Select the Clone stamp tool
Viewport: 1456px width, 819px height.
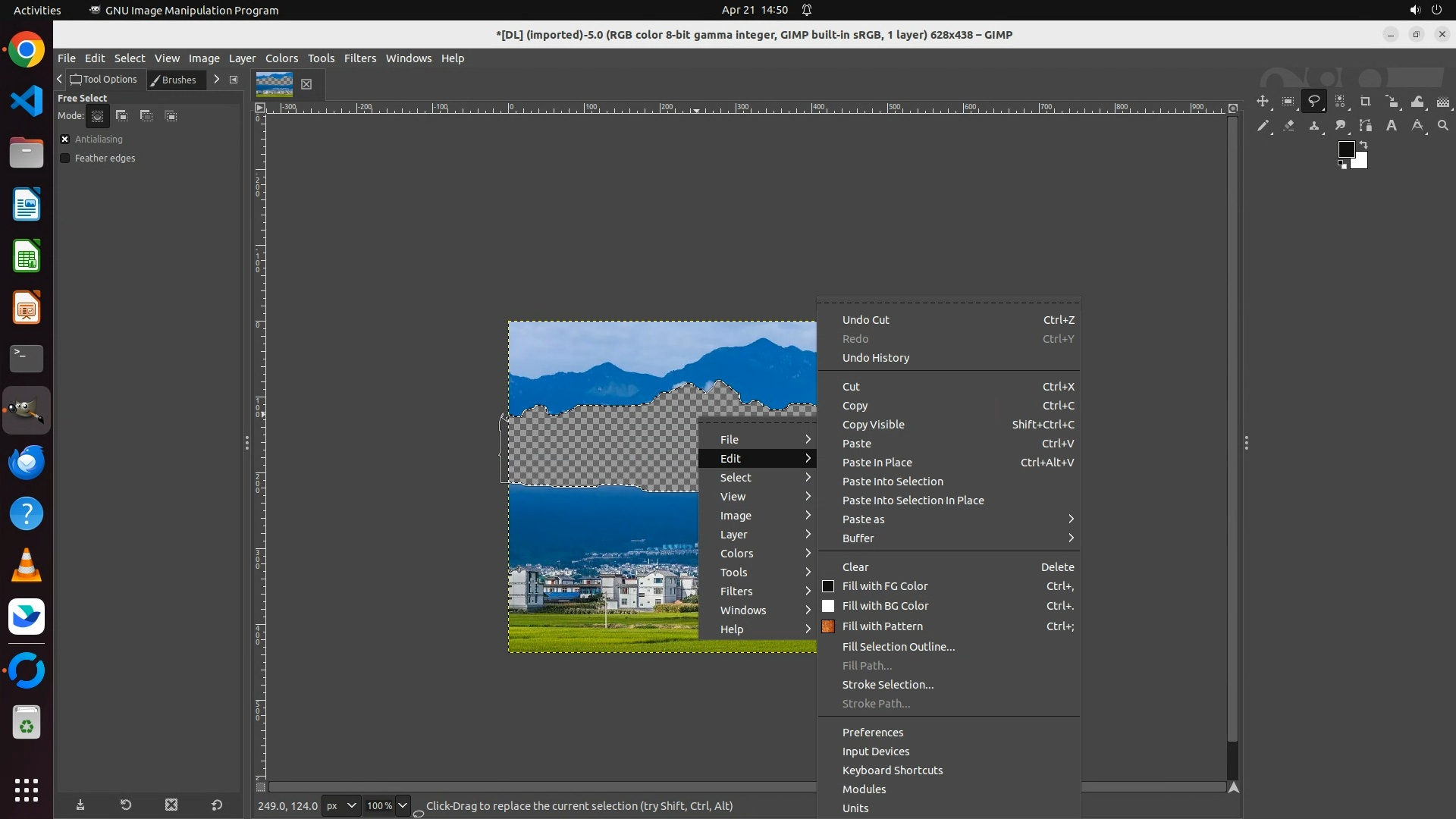[x=1314, y=126]
